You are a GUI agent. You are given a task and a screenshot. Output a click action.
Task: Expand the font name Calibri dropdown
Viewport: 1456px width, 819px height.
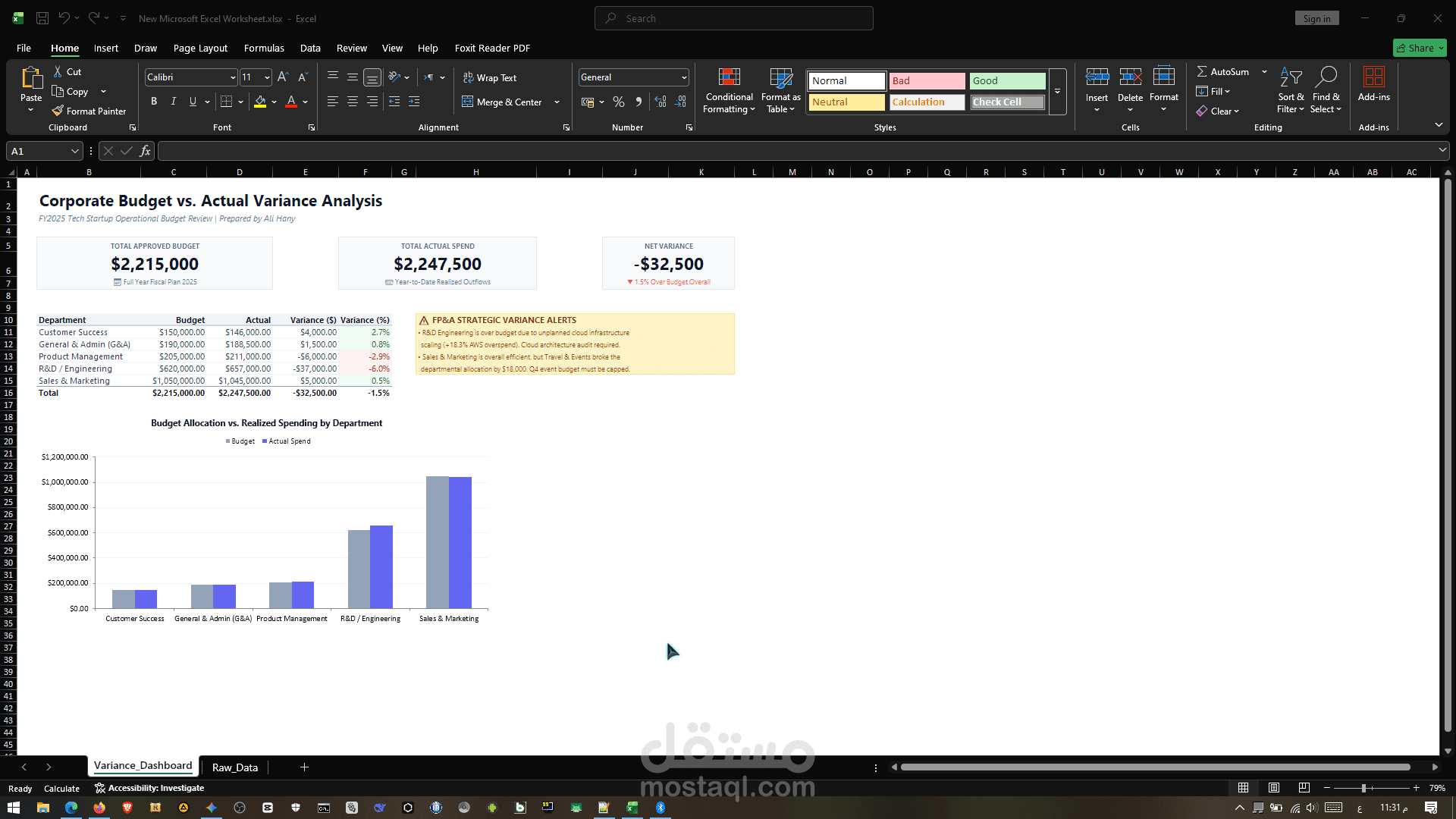coord(232,77)
